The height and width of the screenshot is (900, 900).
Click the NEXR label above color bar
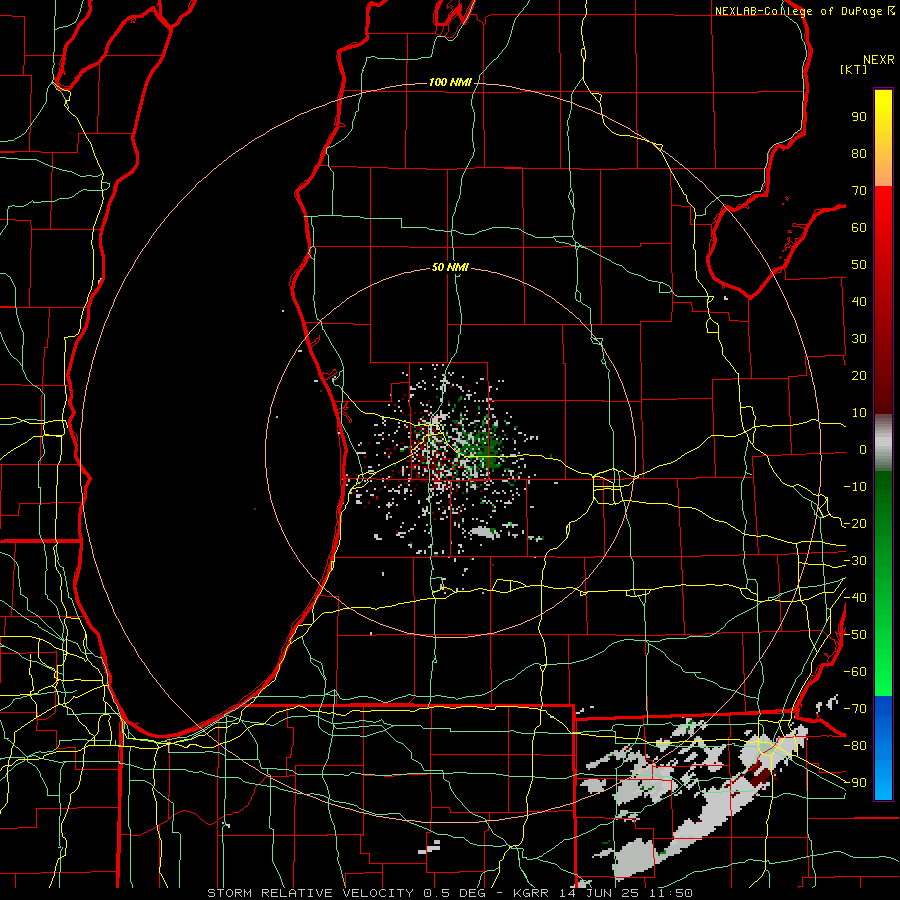pyautogui.click(x=879, y=60)
